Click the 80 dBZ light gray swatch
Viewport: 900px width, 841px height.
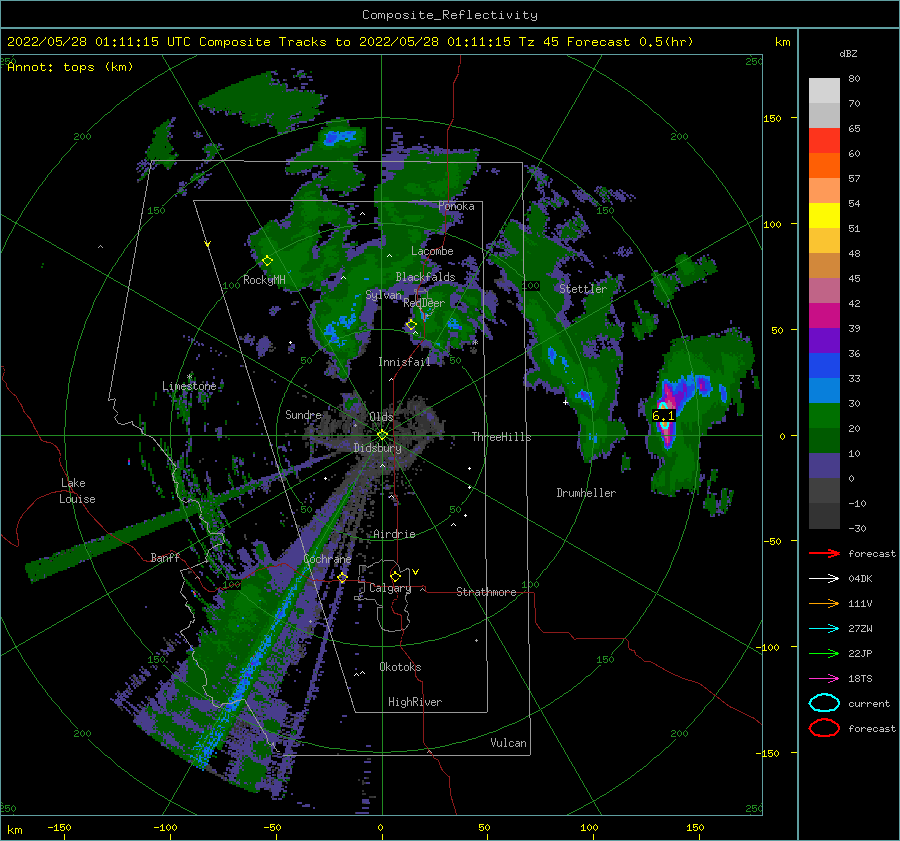824,90
